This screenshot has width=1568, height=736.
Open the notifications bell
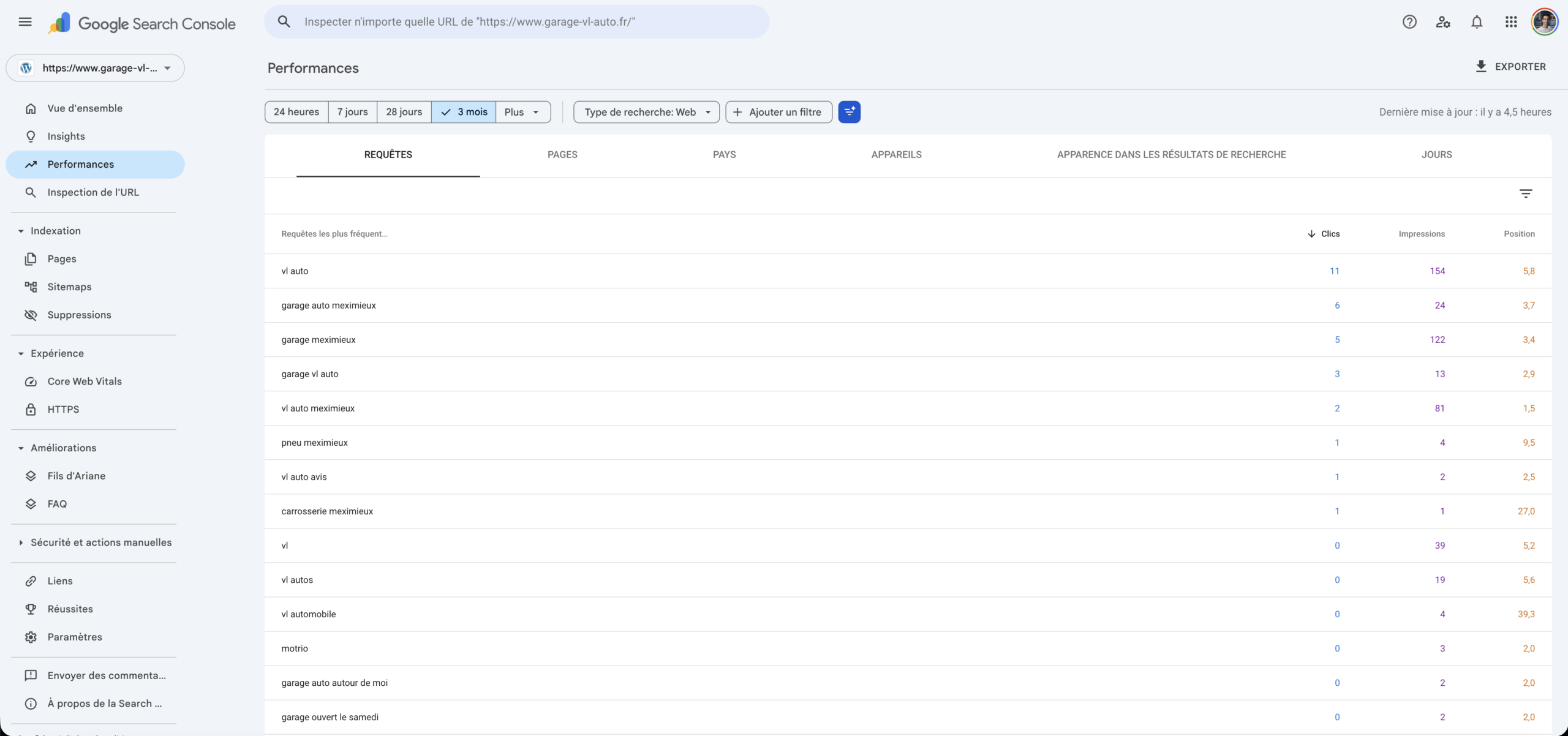pyautogui.click(x=1477, y=22)
